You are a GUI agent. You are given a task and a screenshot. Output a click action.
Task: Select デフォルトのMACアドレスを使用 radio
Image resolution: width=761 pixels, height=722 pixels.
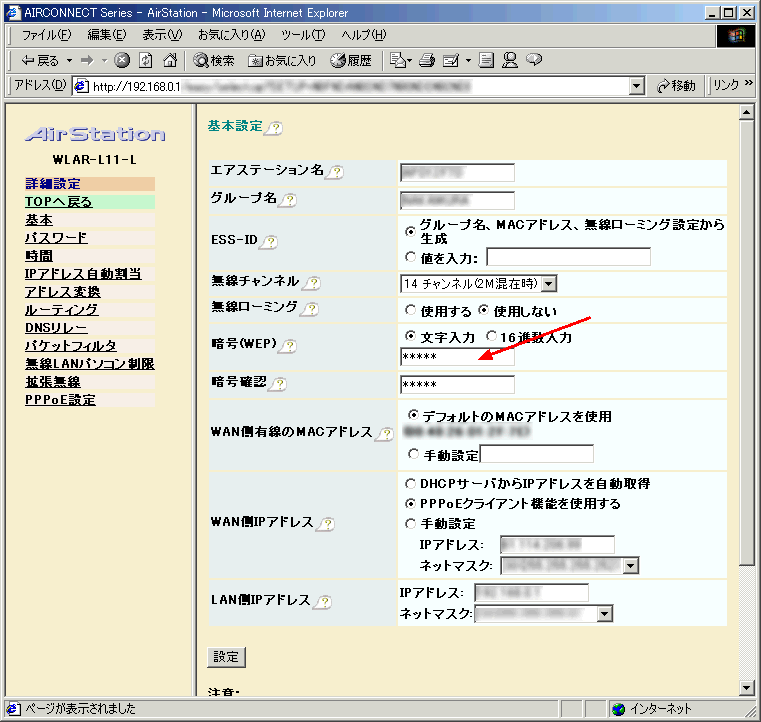(x=413, y=414)
